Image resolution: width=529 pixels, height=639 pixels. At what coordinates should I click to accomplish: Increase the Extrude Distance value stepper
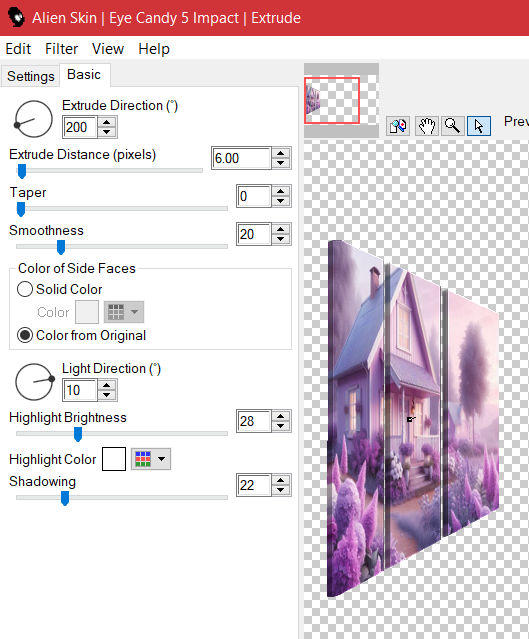point(280,153)
